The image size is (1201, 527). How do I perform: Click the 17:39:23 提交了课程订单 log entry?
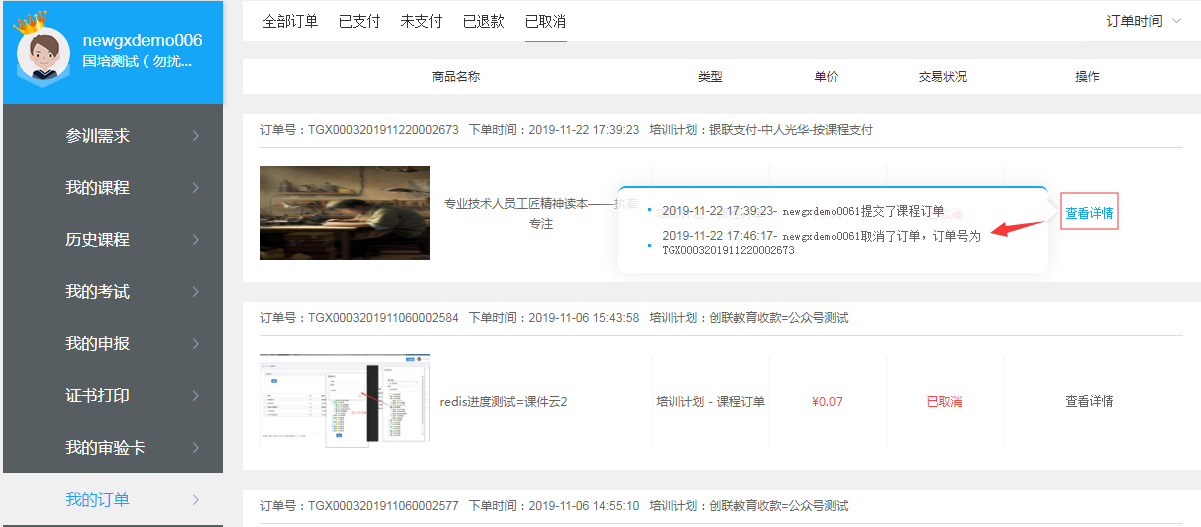click(803, 211)
